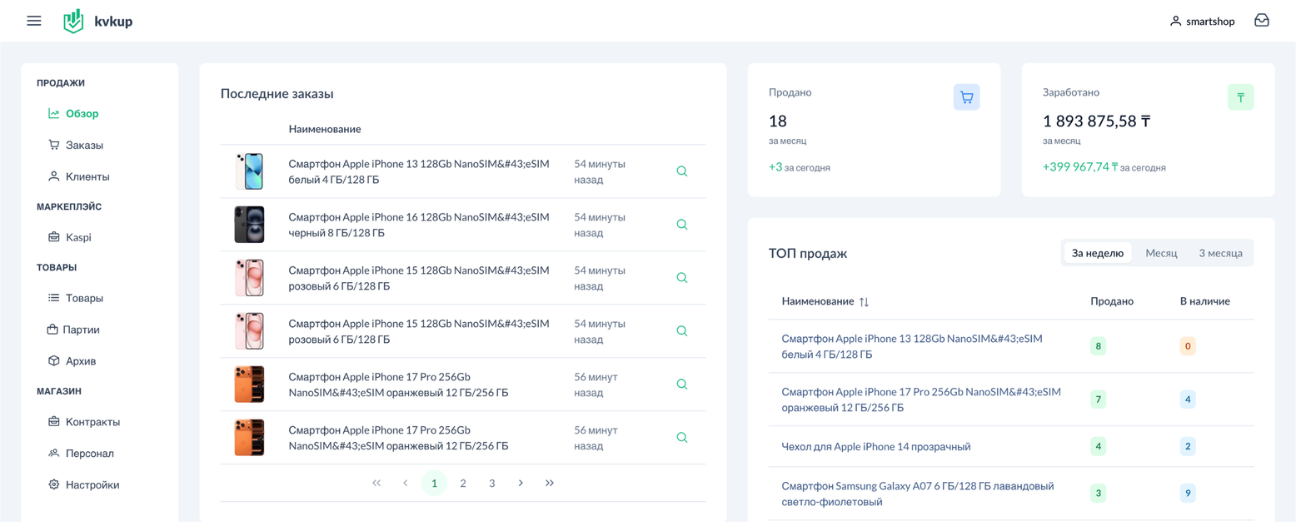View details magnifier for iPhone 16 order

coord(682,225)
